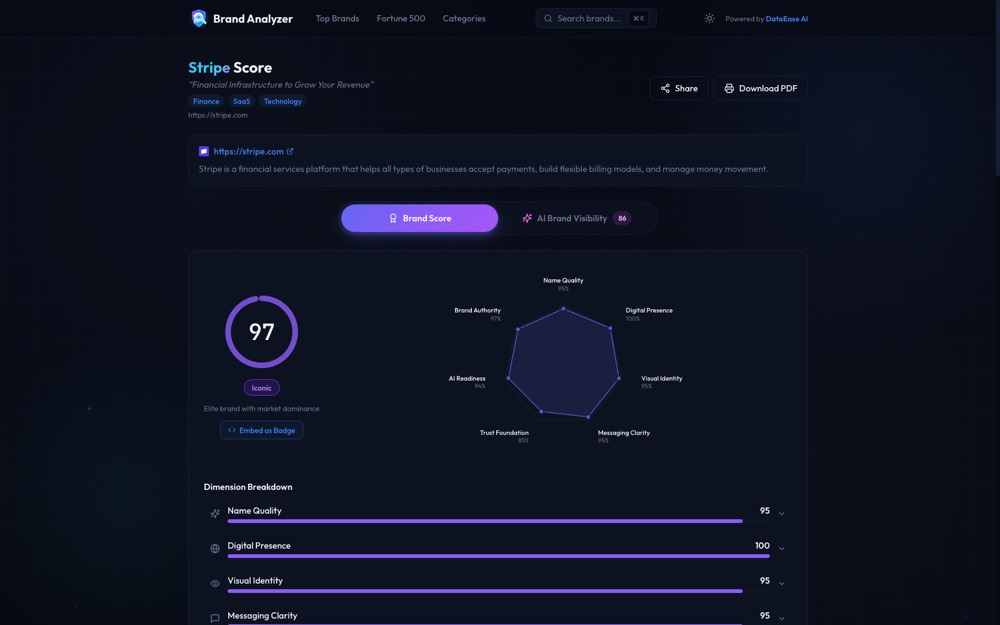
Task: Click the Brand Authority label on radar chart
Action: tap(477, 311)
